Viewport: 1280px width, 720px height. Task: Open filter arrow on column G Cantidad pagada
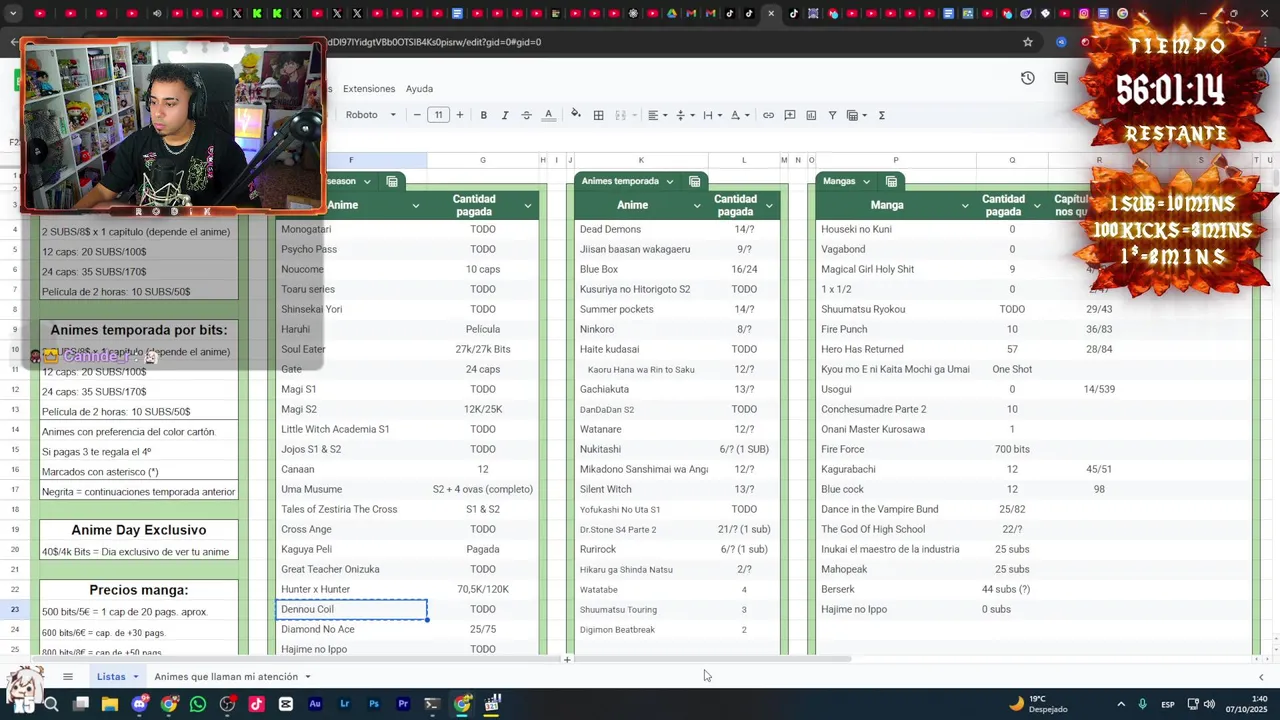(527, 206)
